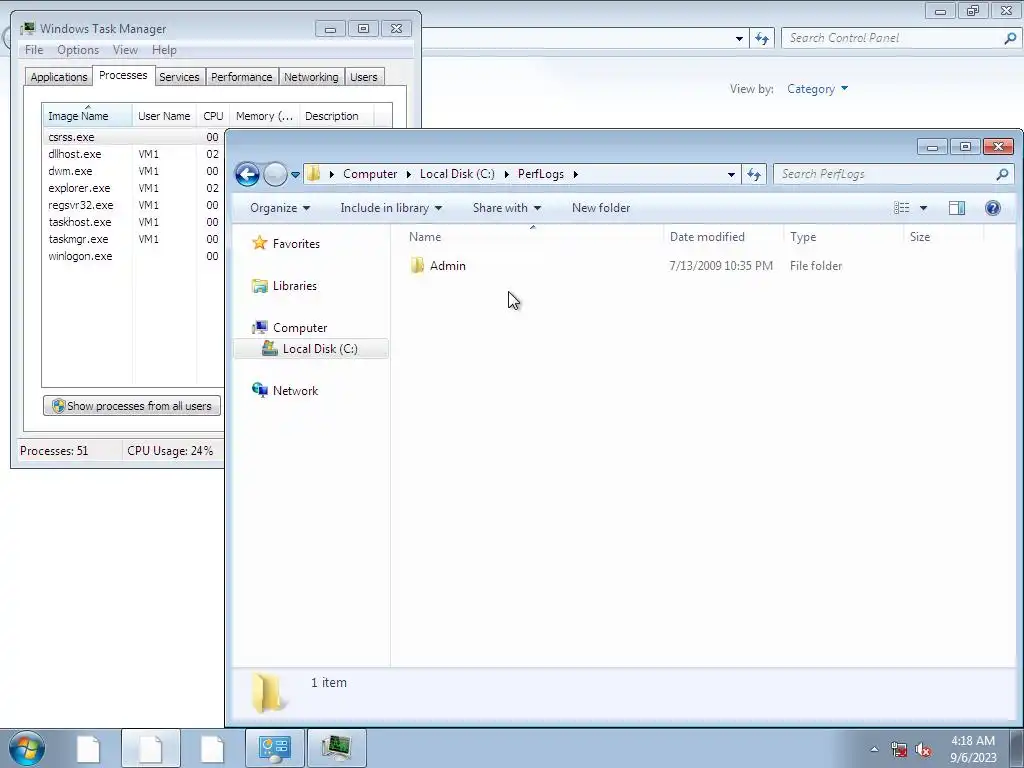This screenshot has height=768, width=1024.
Task: Open the PerfLogs address bar history dropdown
Action: pyautogui.click(x=731, y=174)
